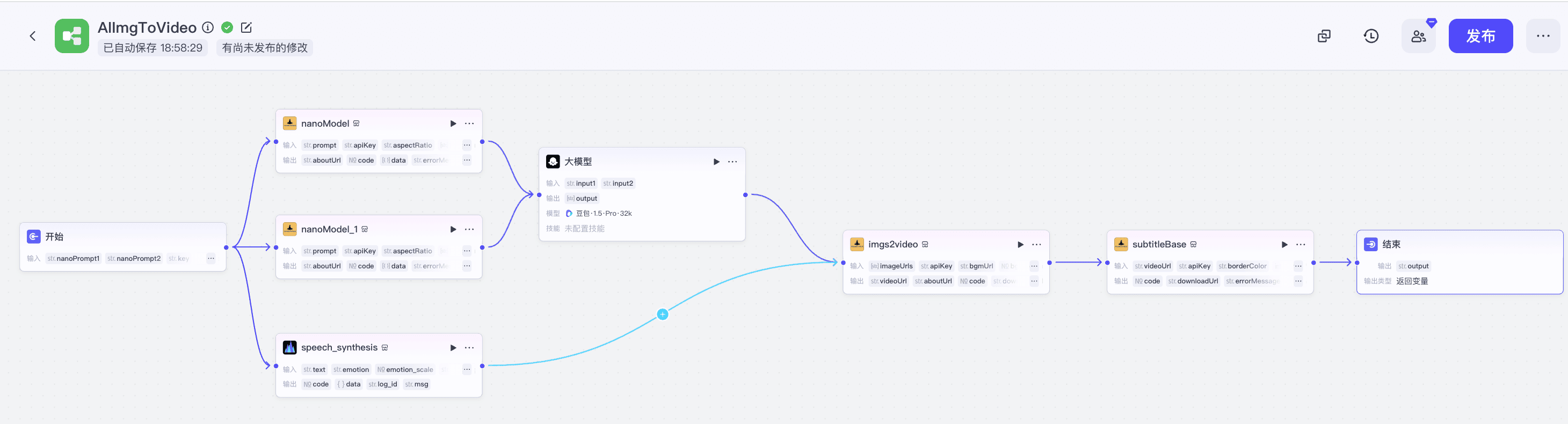Click the nanoModel_1 plugin icon
The width and height of the screenshot is (1568, 424).
(x=290, y=229)
